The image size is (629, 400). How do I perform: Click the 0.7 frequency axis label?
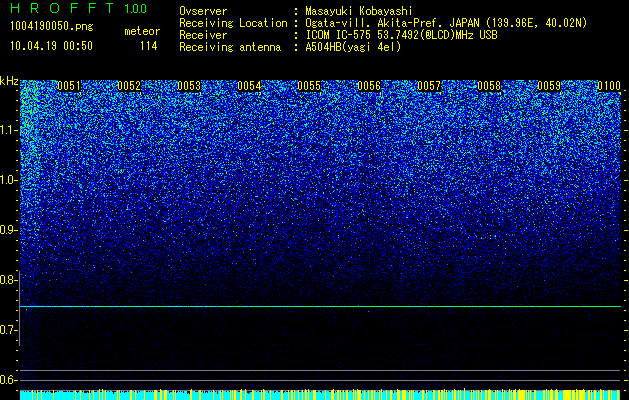point(9,330)
